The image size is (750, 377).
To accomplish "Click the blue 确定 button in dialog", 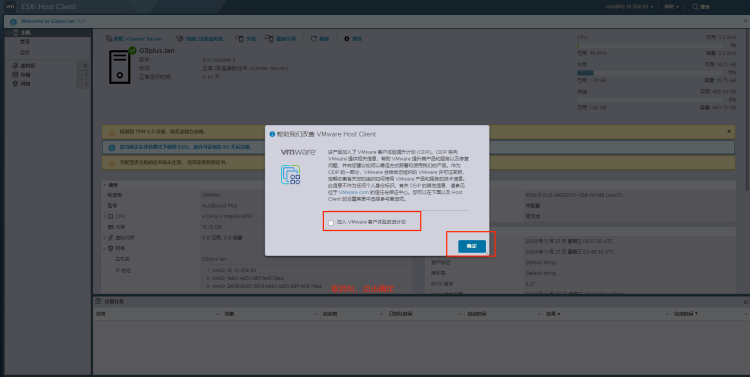I will (x=472, y=246).
